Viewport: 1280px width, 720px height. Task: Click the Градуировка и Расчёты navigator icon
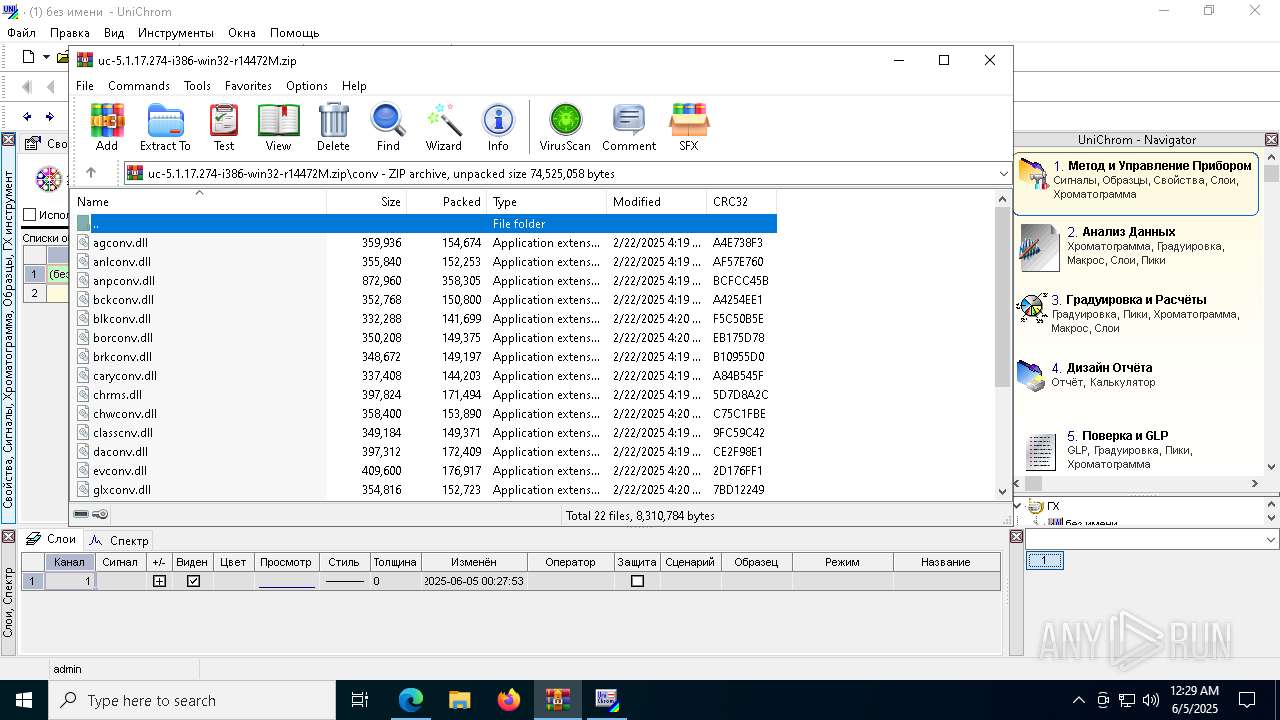(1032, 308)
